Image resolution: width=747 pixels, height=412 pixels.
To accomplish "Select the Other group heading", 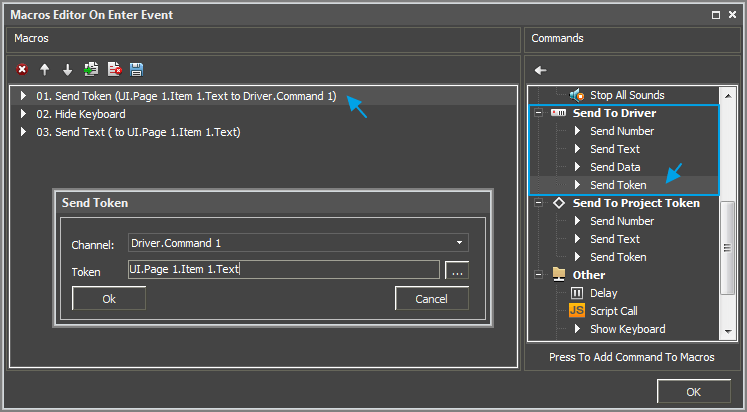I will (589, 275).
